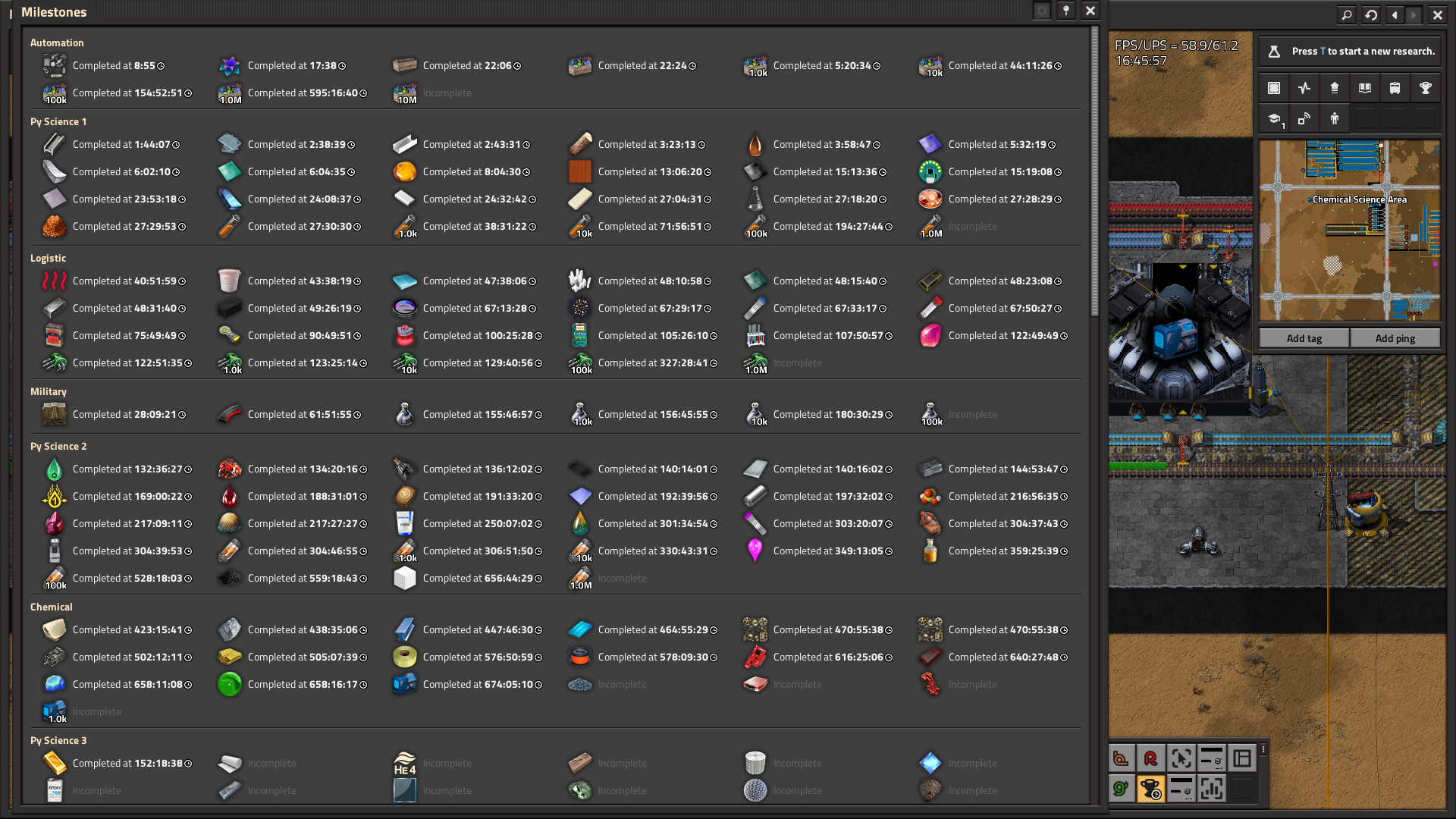Click the pink gem icon at 122:49:49
The width and height of the screenshot is (1456, 819).
(930, 335)
